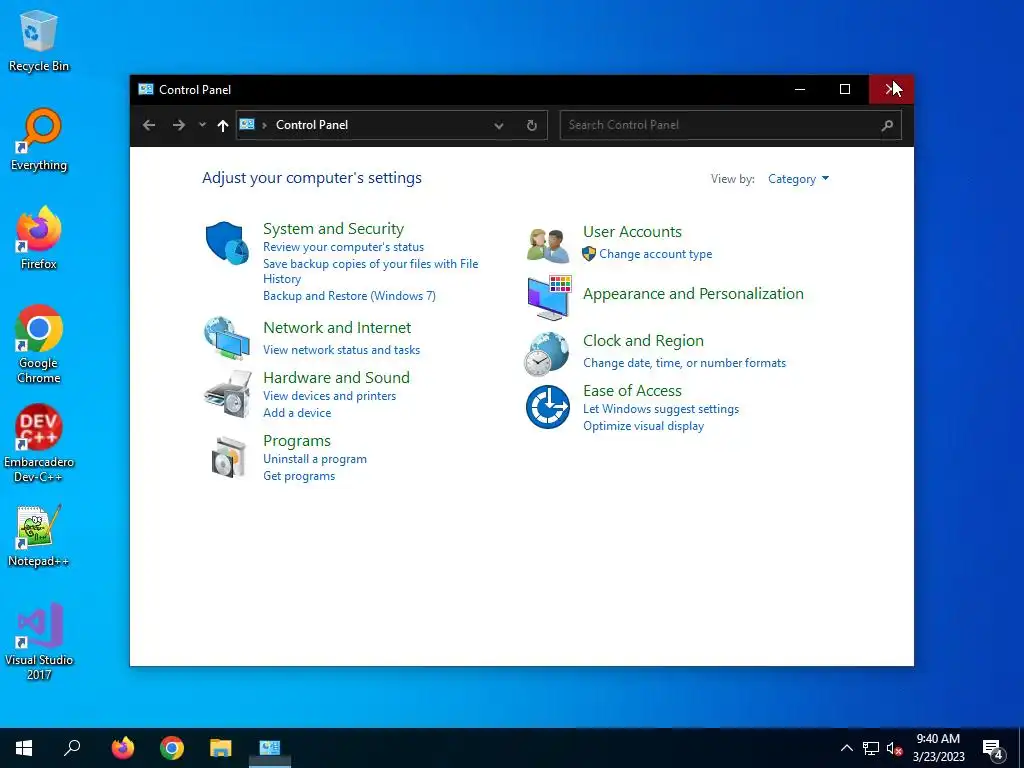Click View network status and tasks
Image resolution: width=1024 pixels, height=768 pixels.
(342, 350)
